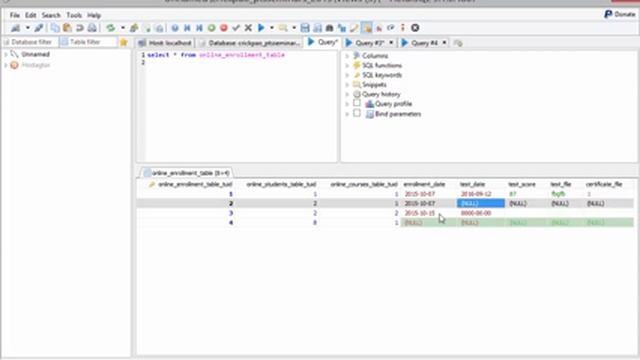Viewport: 640px width, 360px height.
Task: Click the Donate button
Action: [x=620, y=14]
